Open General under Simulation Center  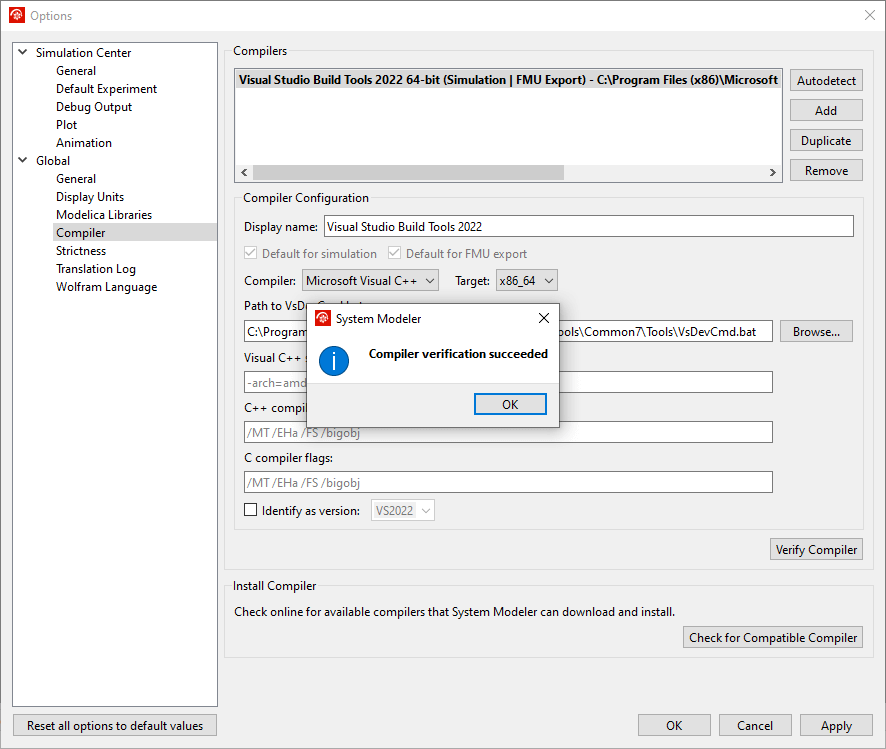(x=76, y=71)
